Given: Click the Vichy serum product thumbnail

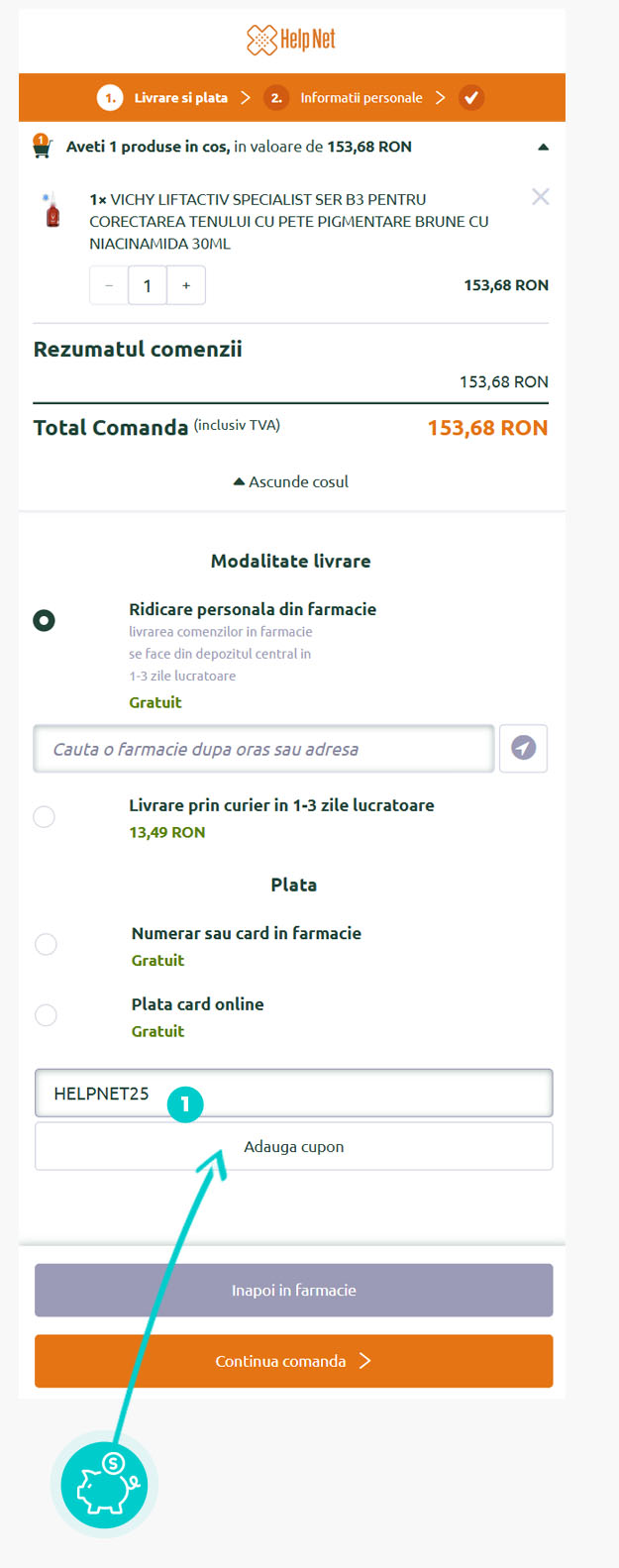Looking at the screenshot, I should click(52, 210).
